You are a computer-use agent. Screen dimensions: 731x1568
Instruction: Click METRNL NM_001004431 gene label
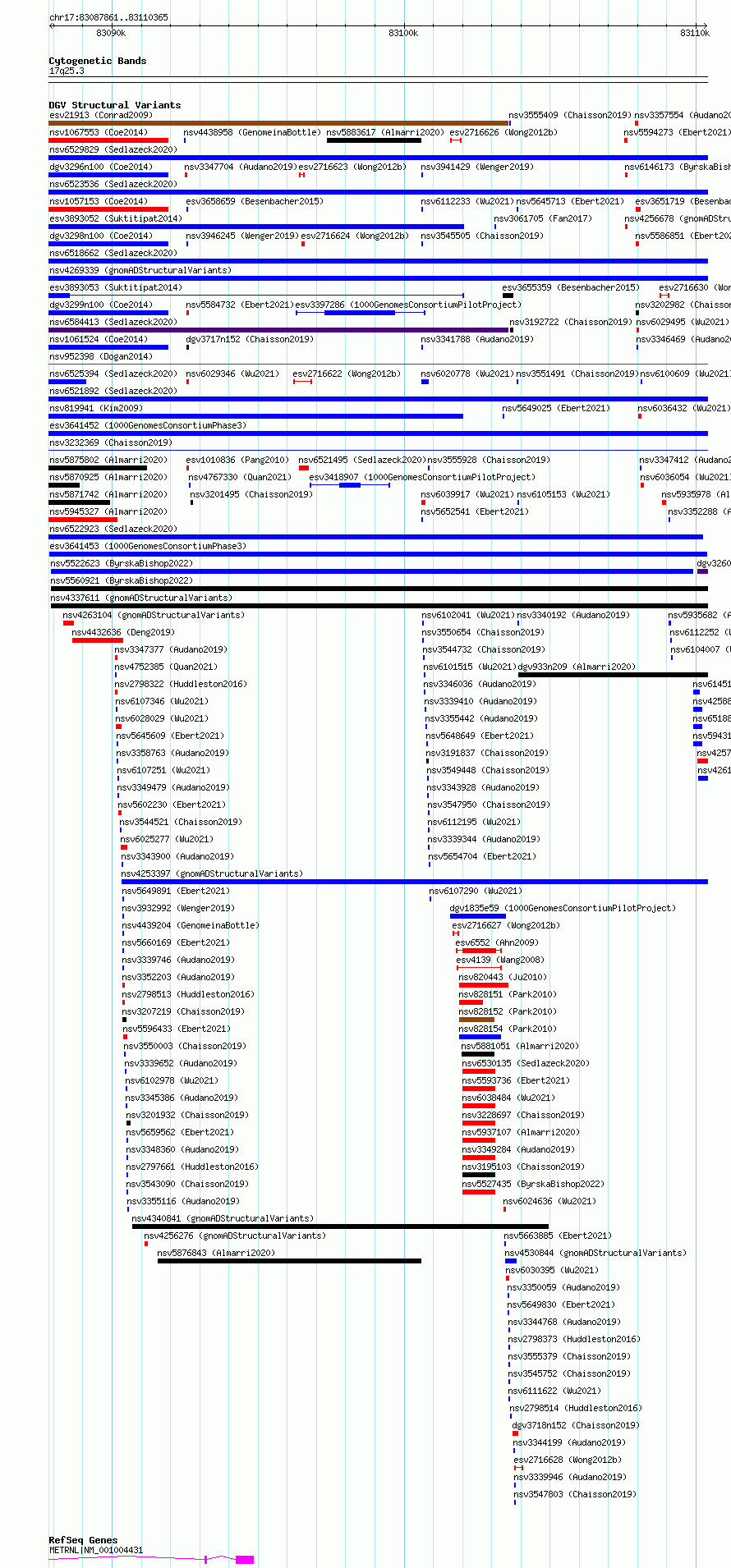click(x=96, y=1551)
